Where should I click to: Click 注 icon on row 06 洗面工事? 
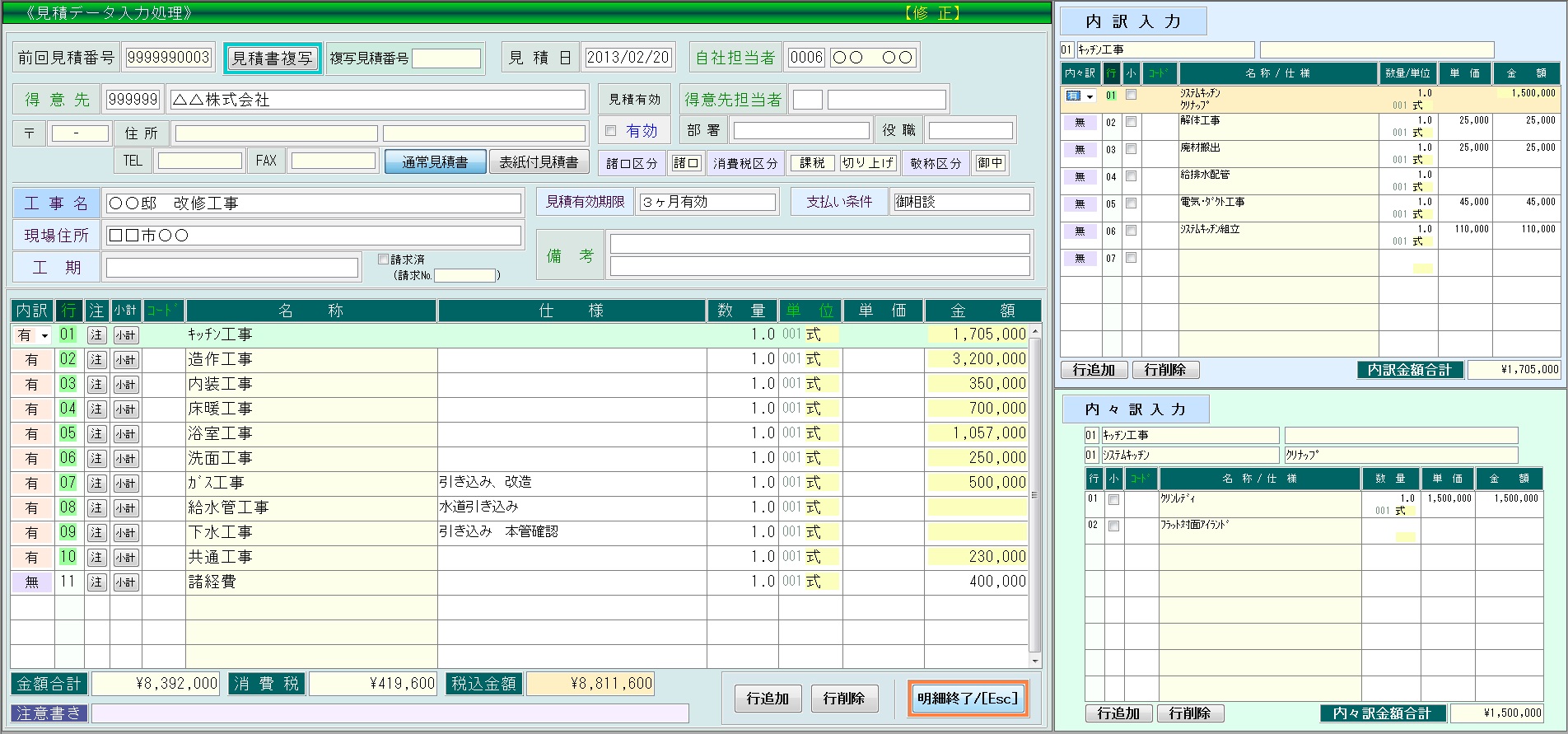pyautogui.click(x=96, y=459)
